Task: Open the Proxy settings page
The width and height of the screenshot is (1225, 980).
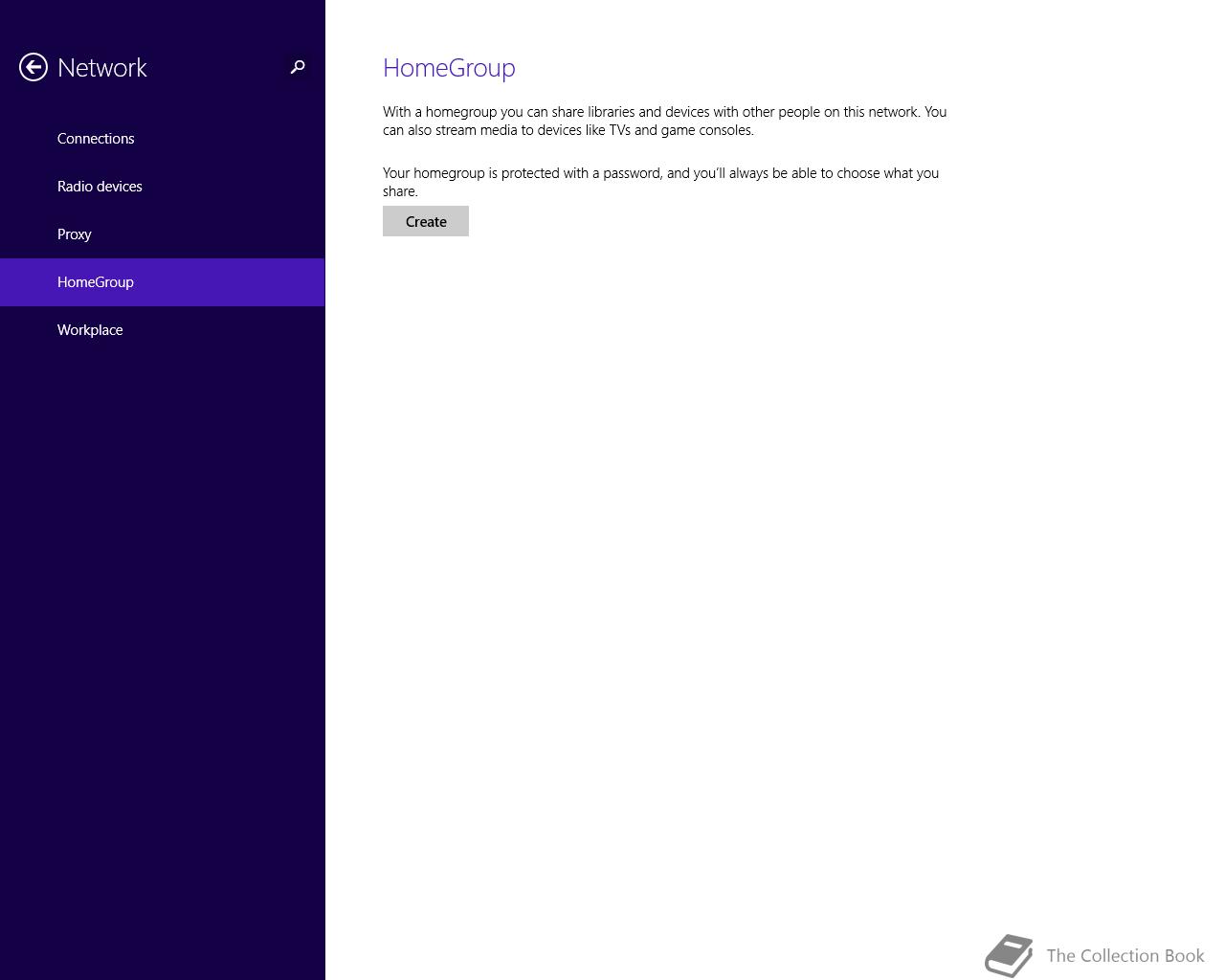Action: pos(163,234)
